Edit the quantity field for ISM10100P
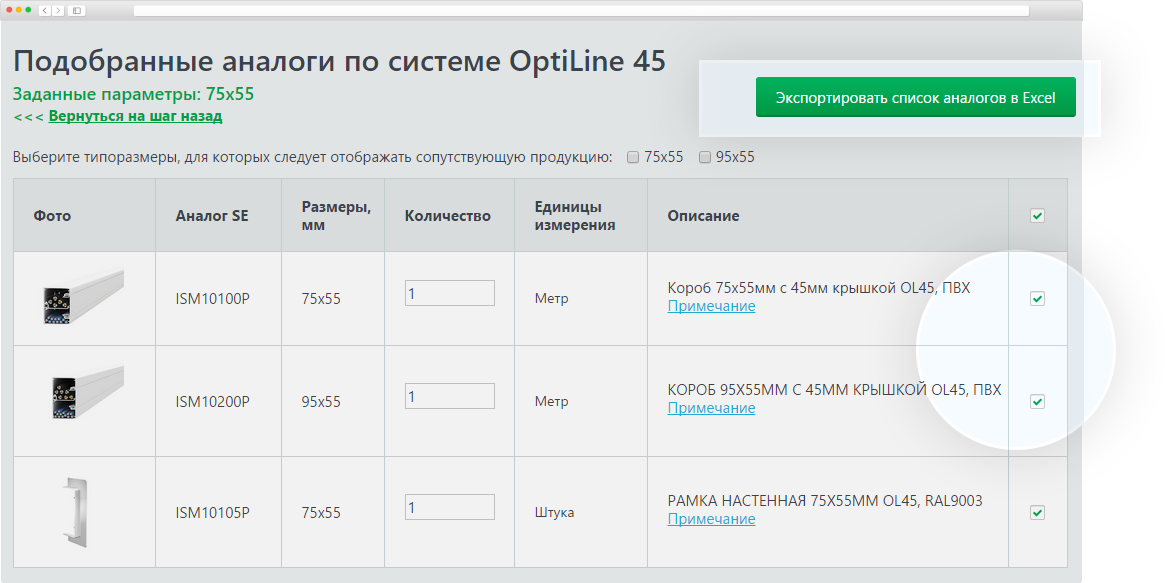The width and height of the screenshot is (1165, 583). 450,293
